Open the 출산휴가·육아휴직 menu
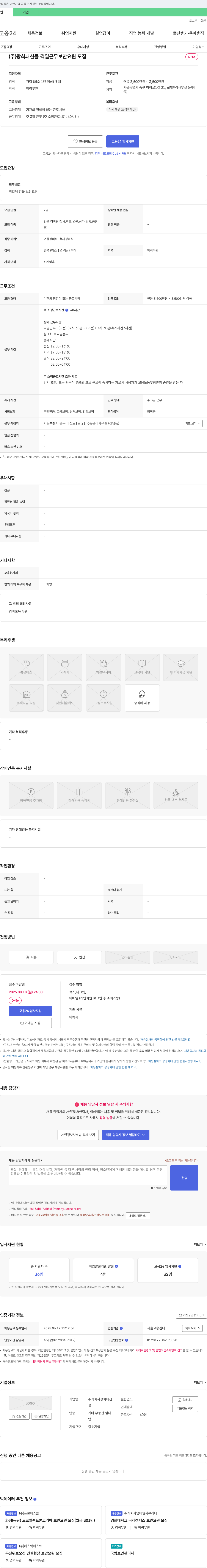 pyautogui.click(x=188, y=33)
